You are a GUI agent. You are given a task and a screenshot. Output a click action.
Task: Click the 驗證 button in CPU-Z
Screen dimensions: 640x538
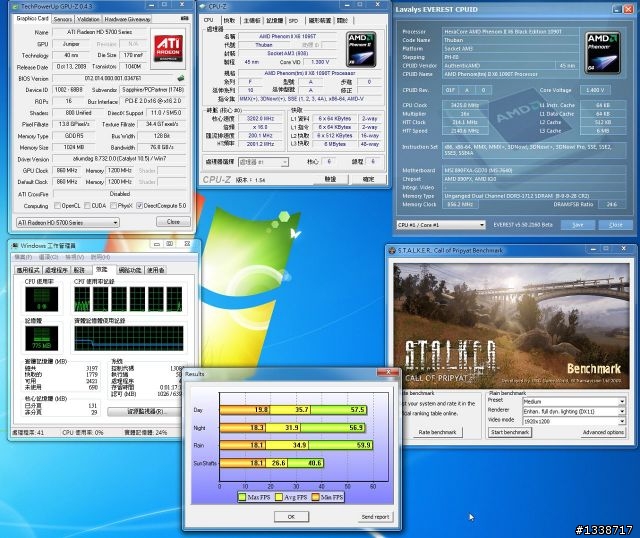pyautogui.click(x=330, y=179)
